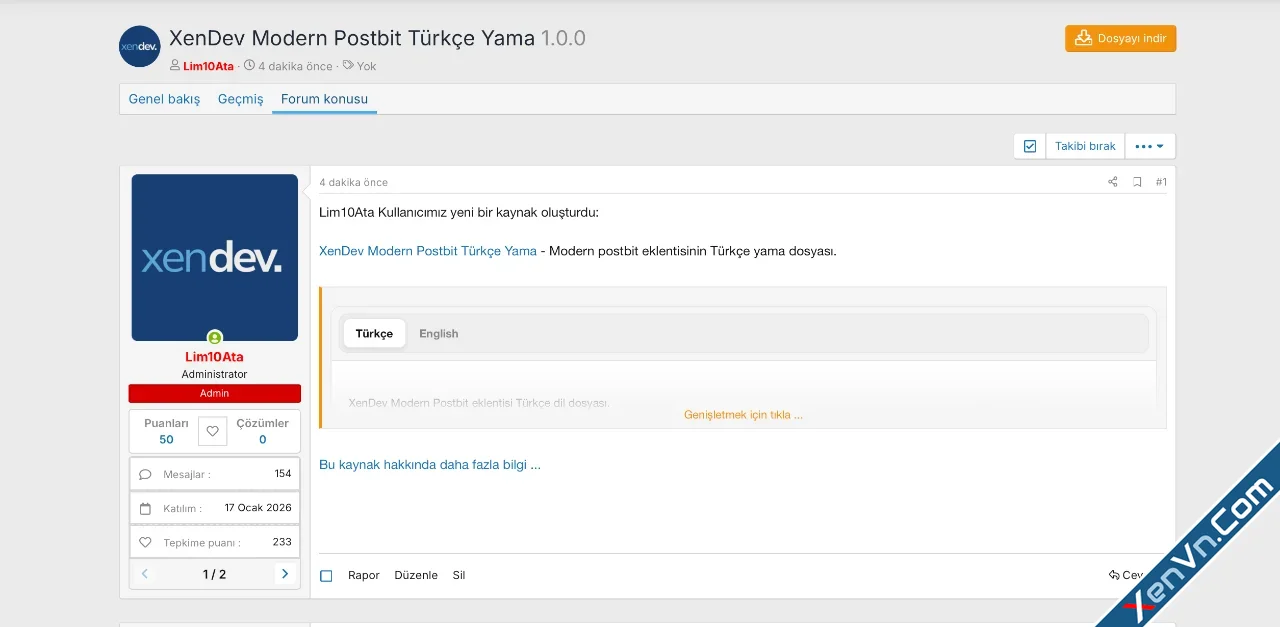Click the heart reaction box under Puanları
Screen dimensions: 1280x627
click(x=212, y=431)
